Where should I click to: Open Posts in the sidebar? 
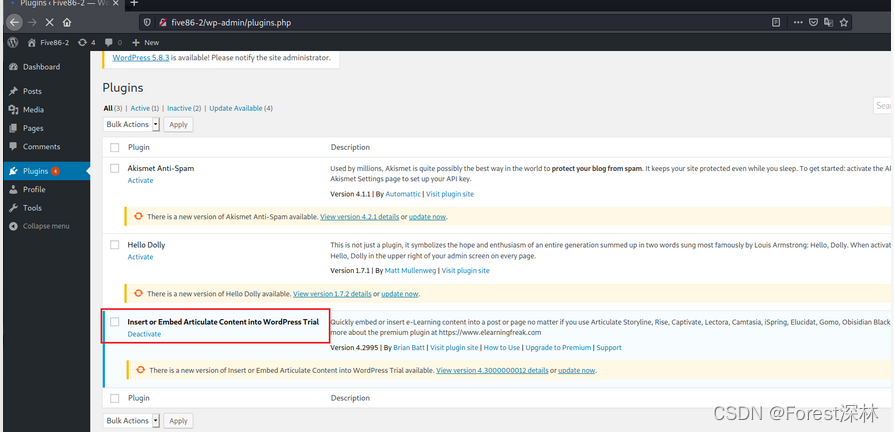pyautogui.click(x=32, y=91)
